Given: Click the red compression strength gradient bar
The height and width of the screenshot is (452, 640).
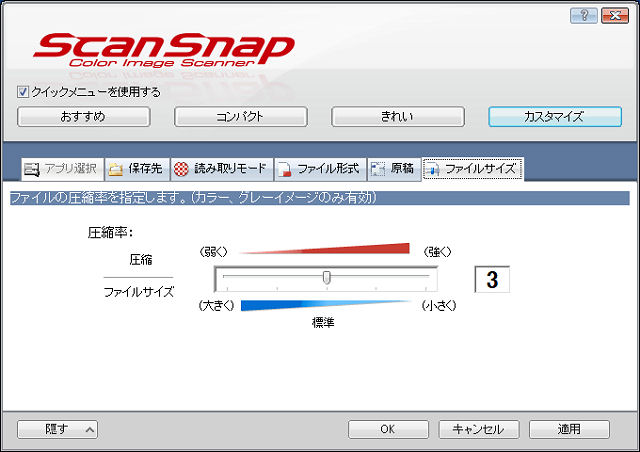Looking at the screenshot, I should tap(324, 249).
